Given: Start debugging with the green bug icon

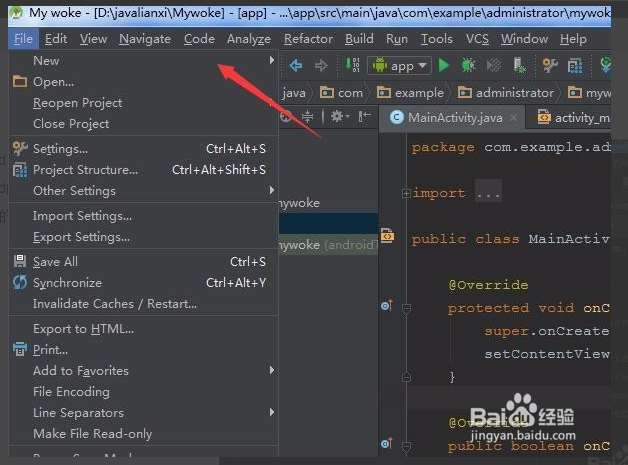Looking at the screenshot, I should 468,65.
